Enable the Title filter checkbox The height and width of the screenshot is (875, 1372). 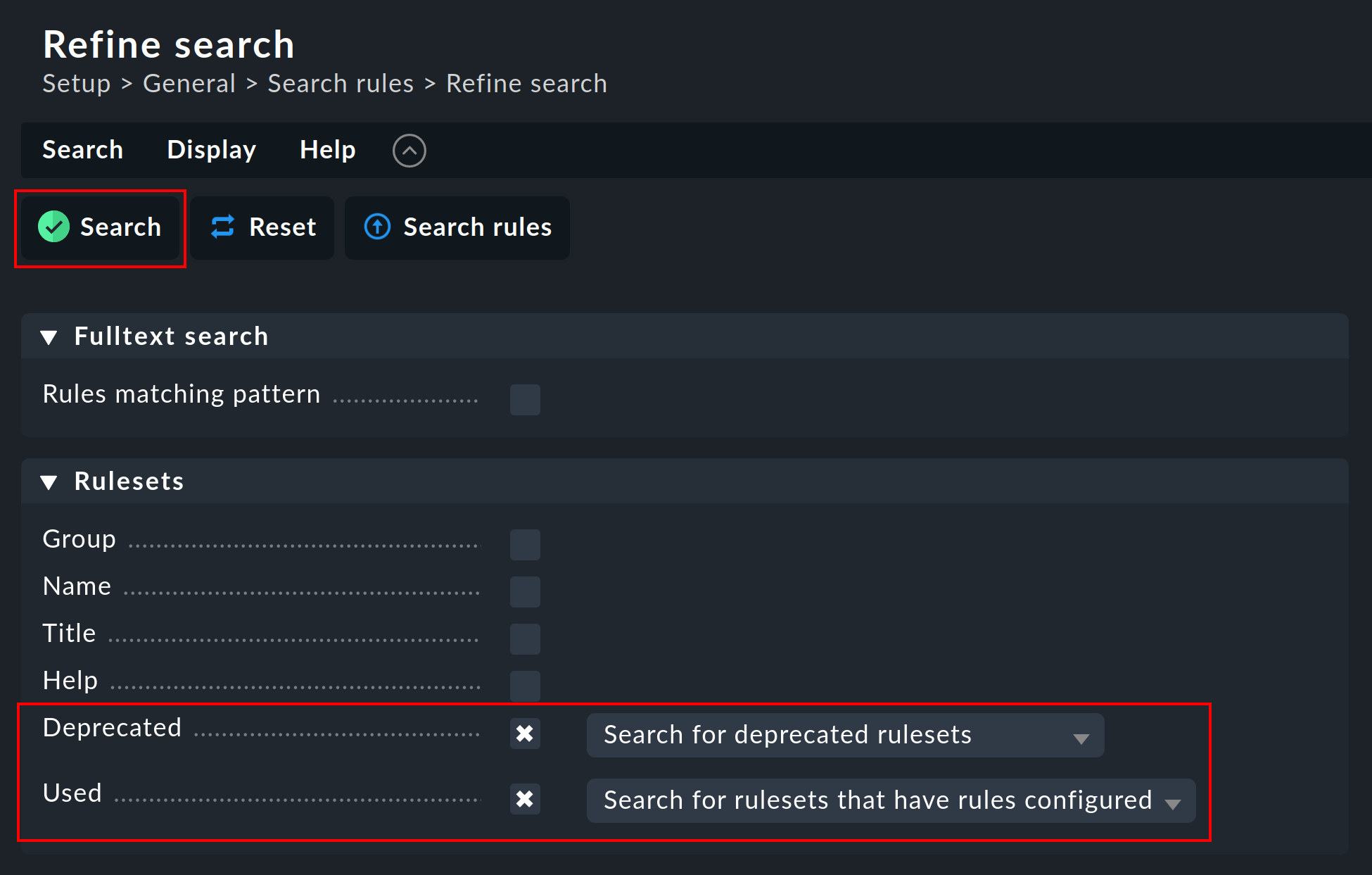pos(525,638)
